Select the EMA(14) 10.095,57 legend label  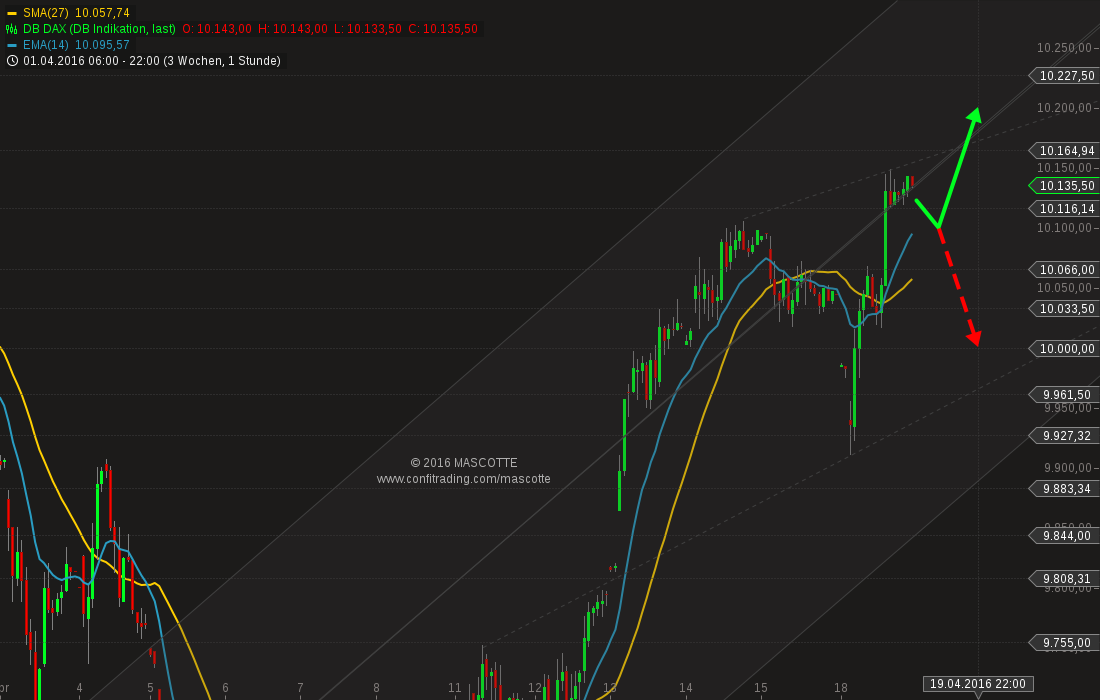[x=76, y=45]
